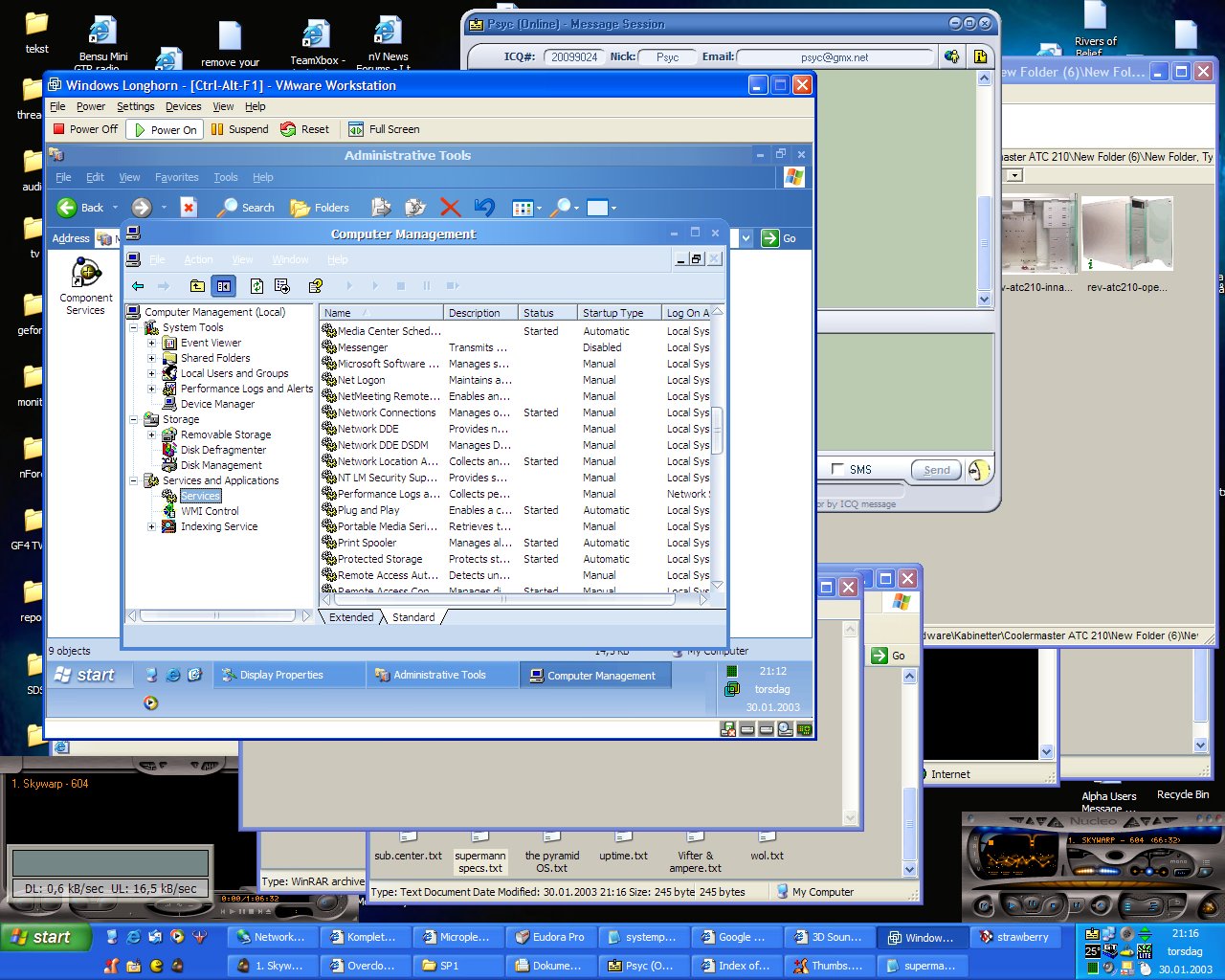The image size is (1225, 980).
Task: Reset the virtual machine
Action: (x=305, y=129)
